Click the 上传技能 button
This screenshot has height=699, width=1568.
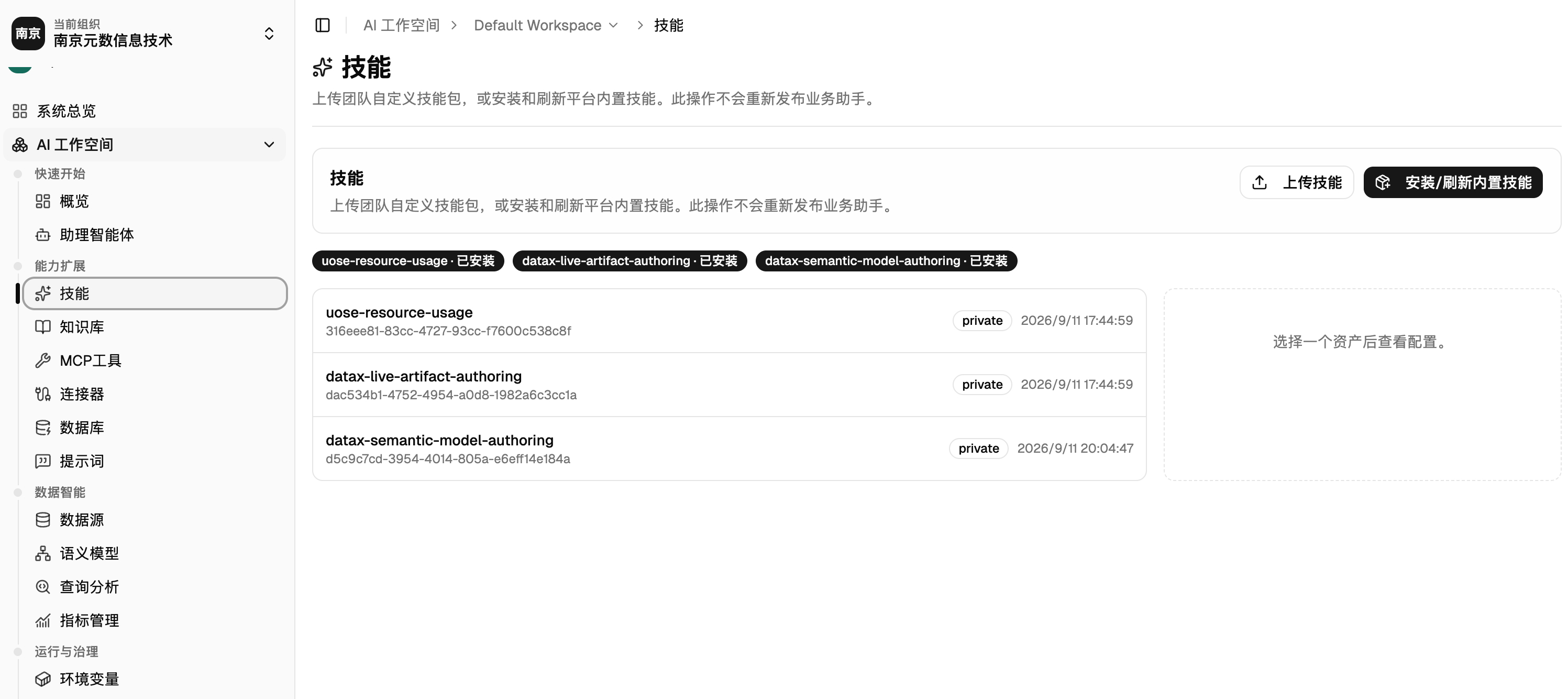click(1297, 182)
